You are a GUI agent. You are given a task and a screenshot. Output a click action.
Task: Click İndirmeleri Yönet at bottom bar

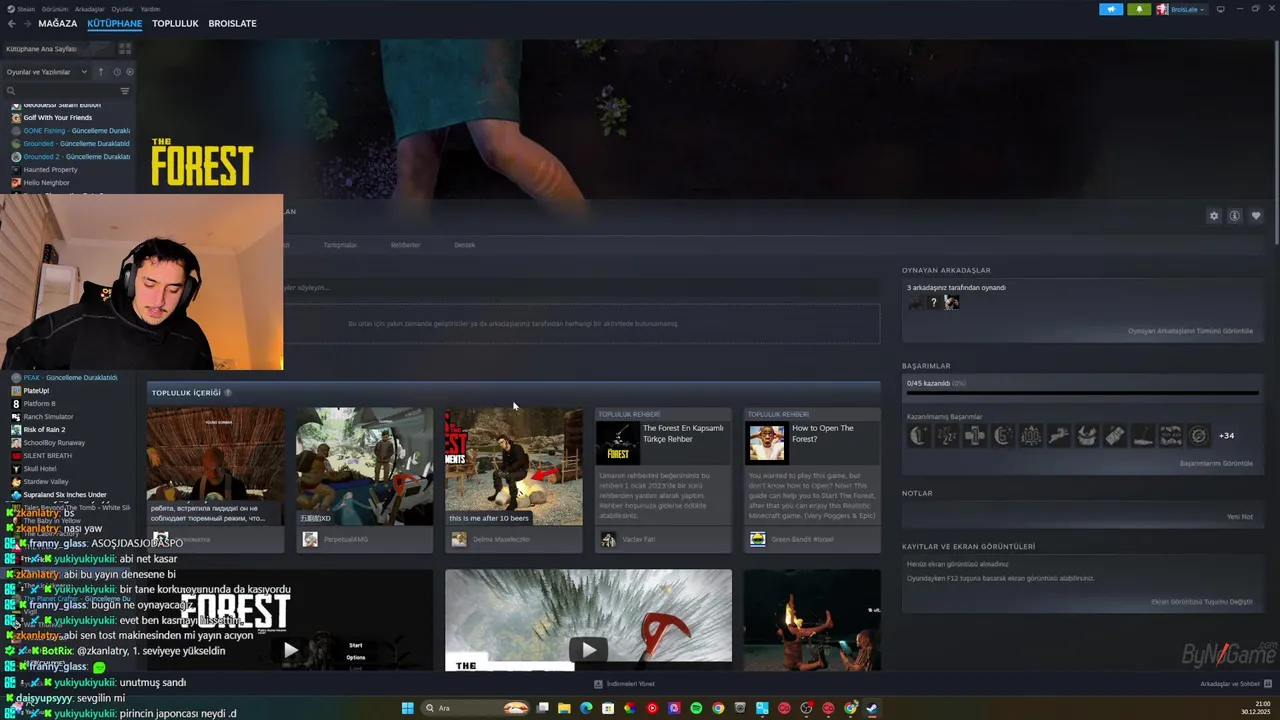click(624, 684)
